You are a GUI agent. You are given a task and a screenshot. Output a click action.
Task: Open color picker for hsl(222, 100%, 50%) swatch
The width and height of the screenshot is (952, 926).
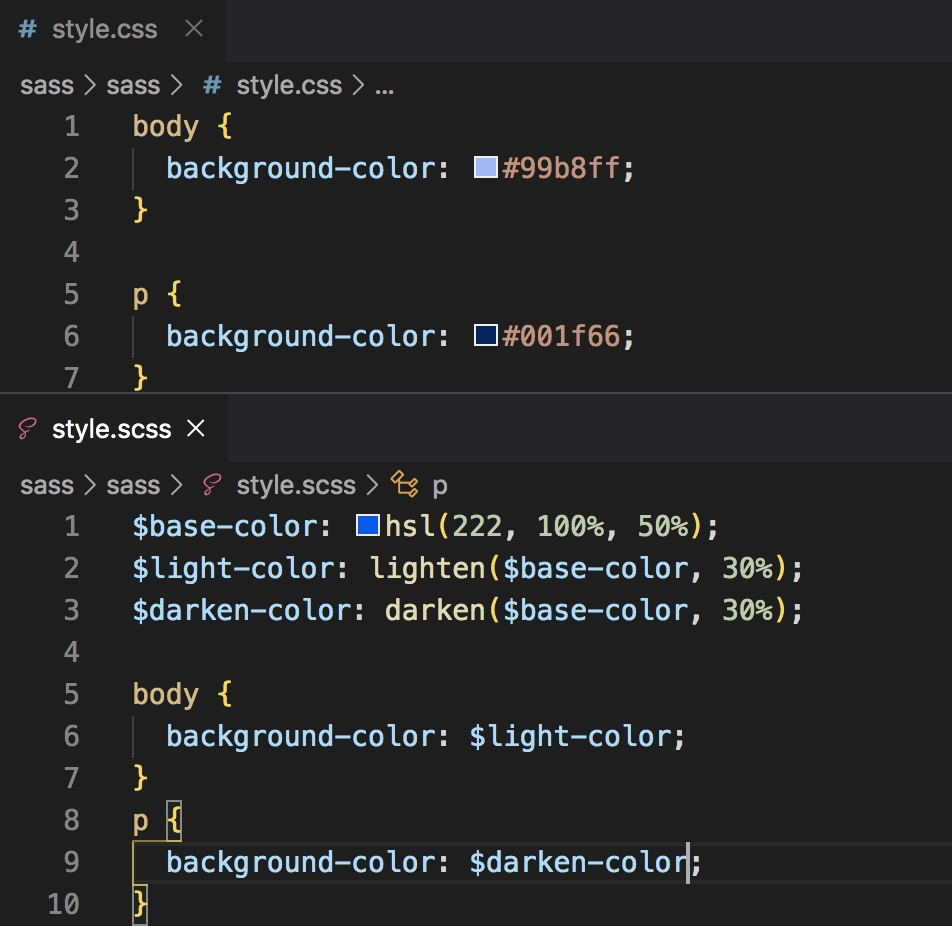tap(368, 525)
